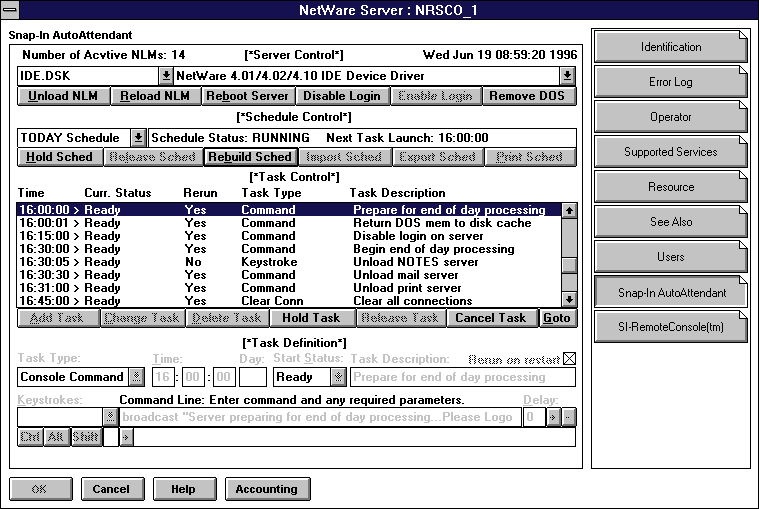Click the empty Day input field
759x509 pixels.
(253, 377)
